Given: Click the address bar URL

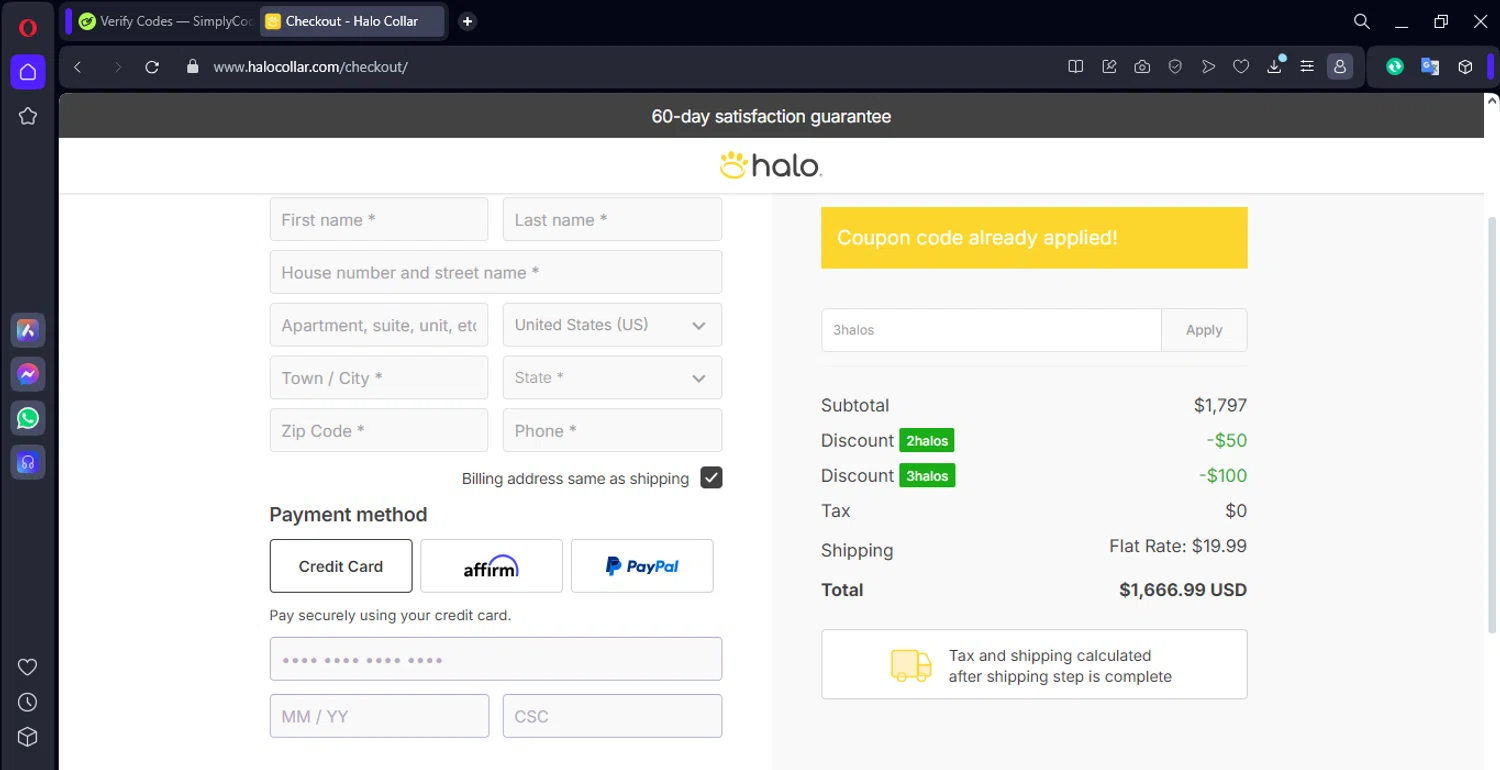Looking at the screenshot, I should pos(311,67).
